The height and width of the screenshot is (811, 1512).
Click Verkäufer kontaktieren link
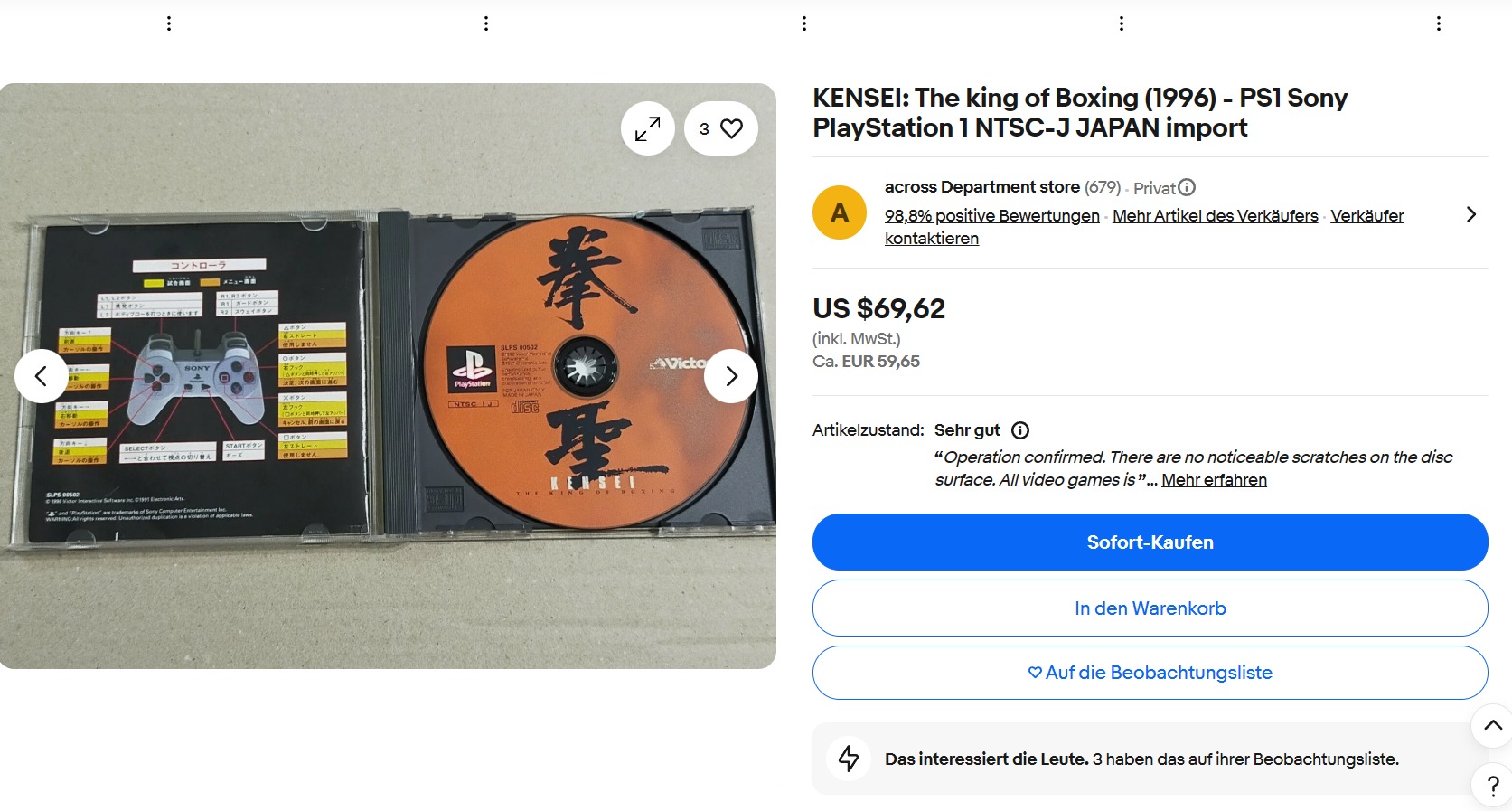click(1366, 216)
